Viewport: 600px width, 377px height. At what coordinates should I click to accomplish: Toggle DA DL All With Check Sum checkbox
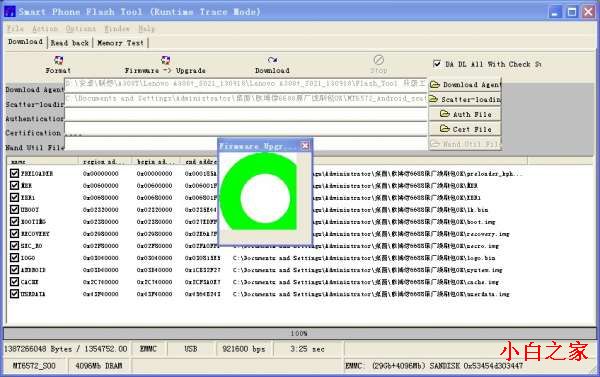437,64
